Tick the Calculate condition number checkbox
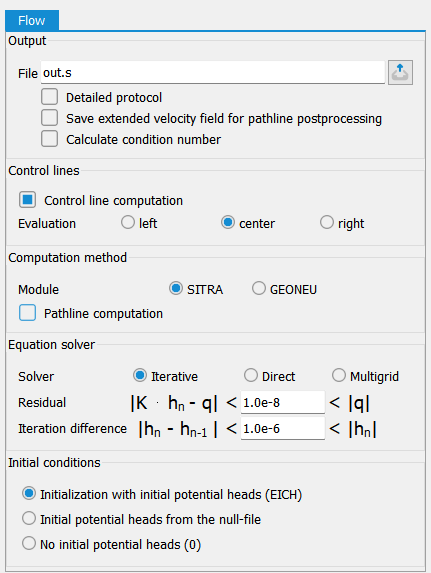This screenshot has height=573, width=431. [49, 139]
